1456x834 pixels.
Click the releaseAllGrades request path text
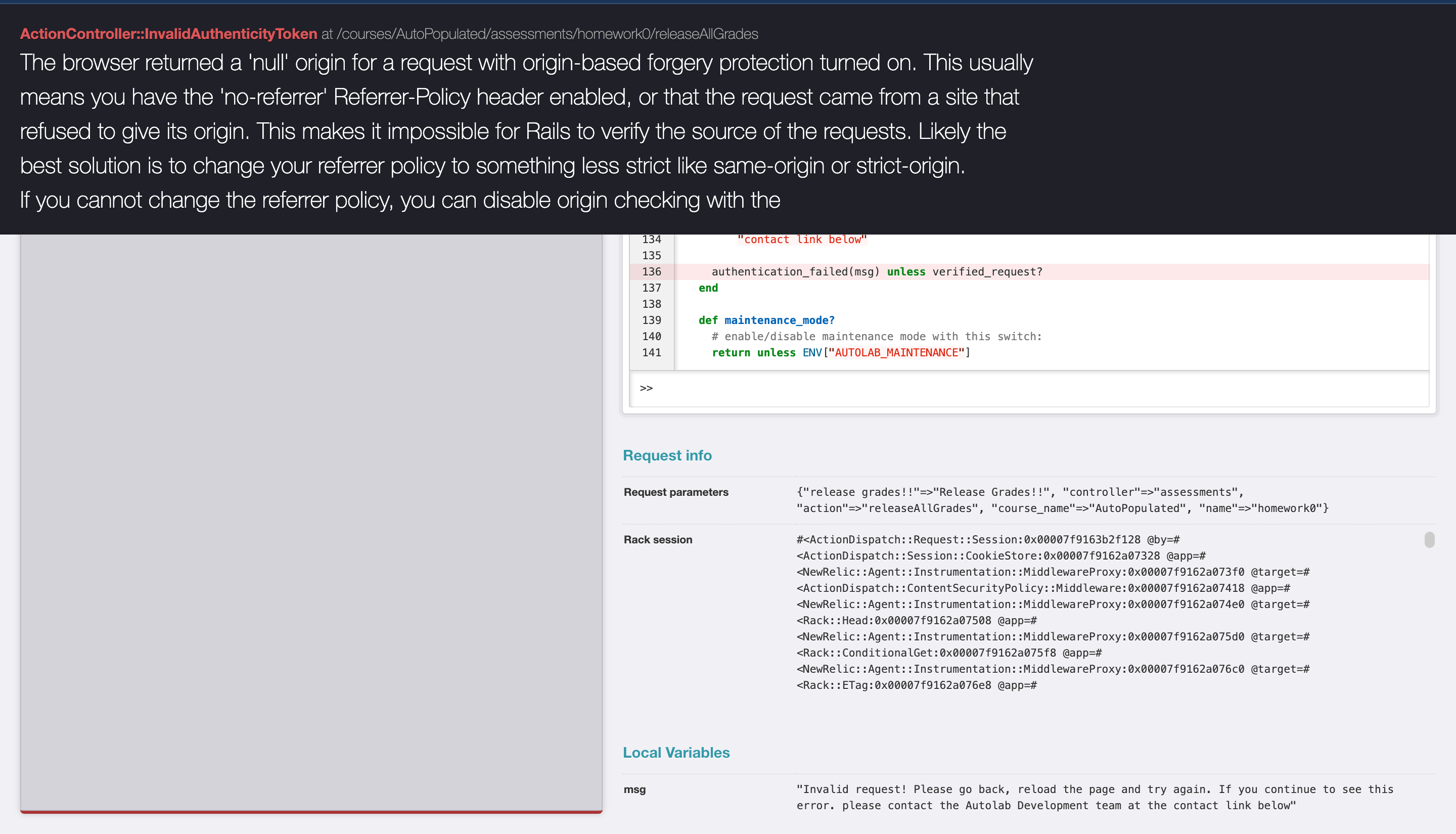click(x=547, y=34)
